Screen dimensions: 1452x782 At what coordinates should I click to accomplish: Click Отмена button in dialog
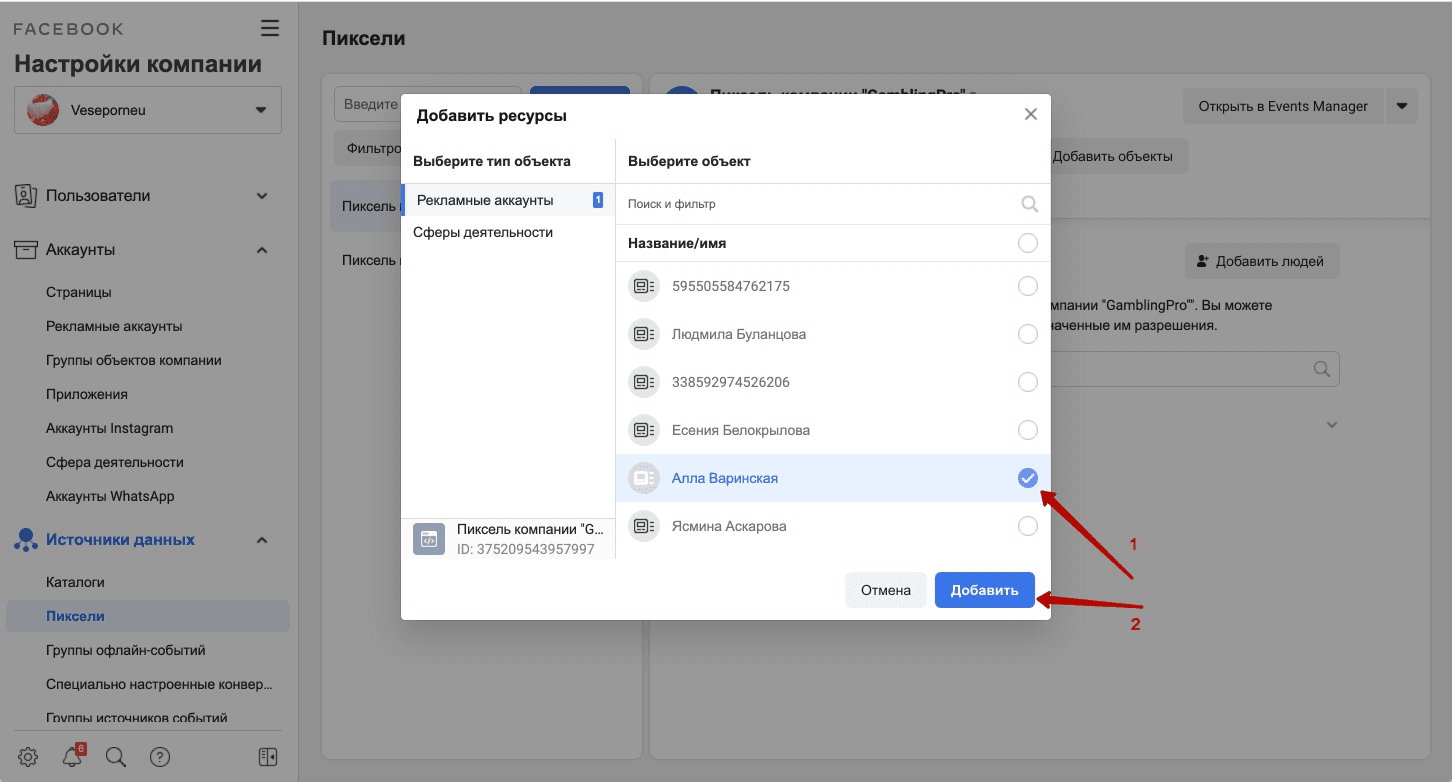click(x=886, y=590)
